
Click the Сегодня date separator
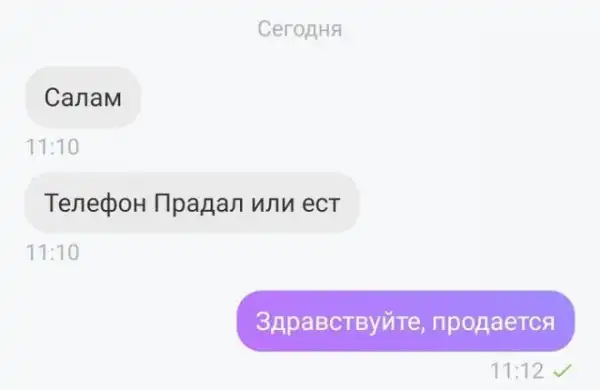(x=300, y=29)
